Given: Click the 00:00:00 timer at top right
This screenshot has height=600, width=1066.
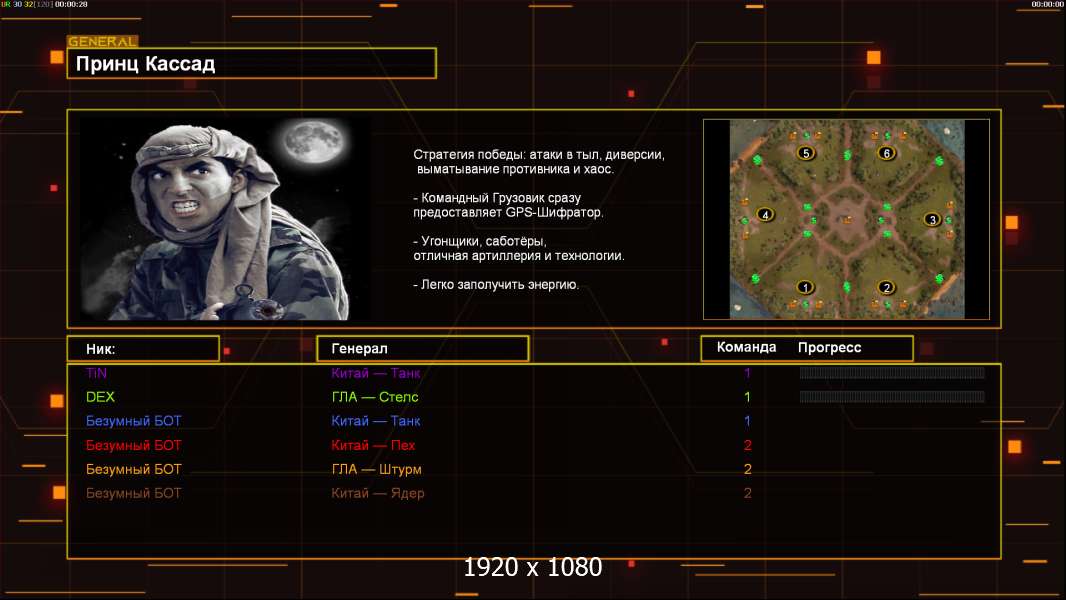Looking at the screenshot, I should coord(1048,4).
